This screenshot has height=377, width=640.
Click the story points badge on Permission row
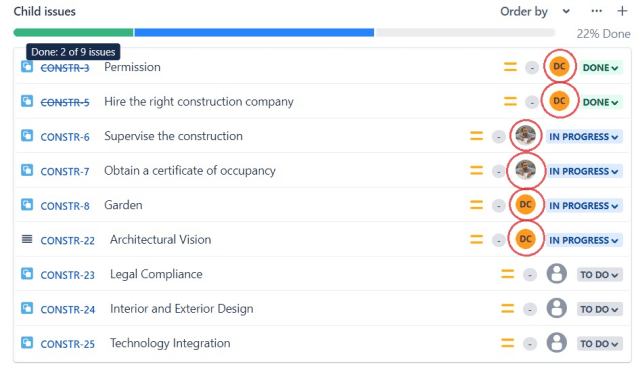coord(532,68)
